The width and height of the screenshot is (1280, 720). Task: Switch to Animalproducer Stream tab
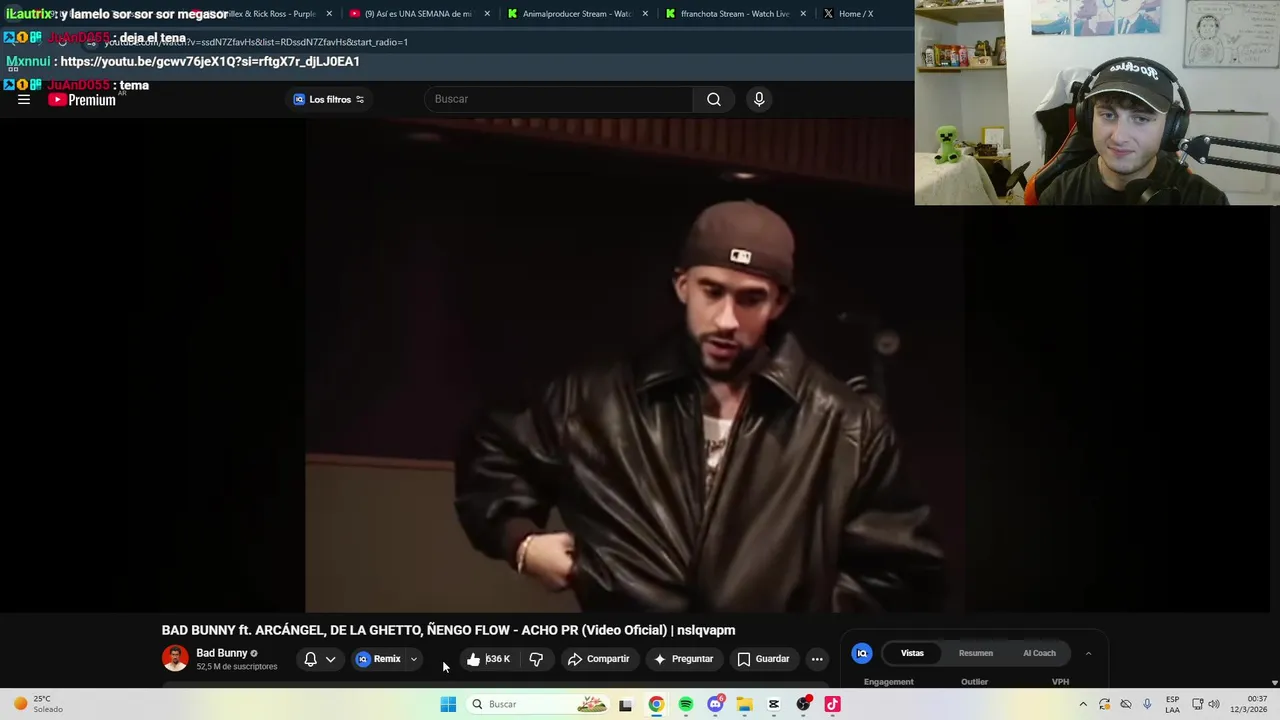[576, 14]
